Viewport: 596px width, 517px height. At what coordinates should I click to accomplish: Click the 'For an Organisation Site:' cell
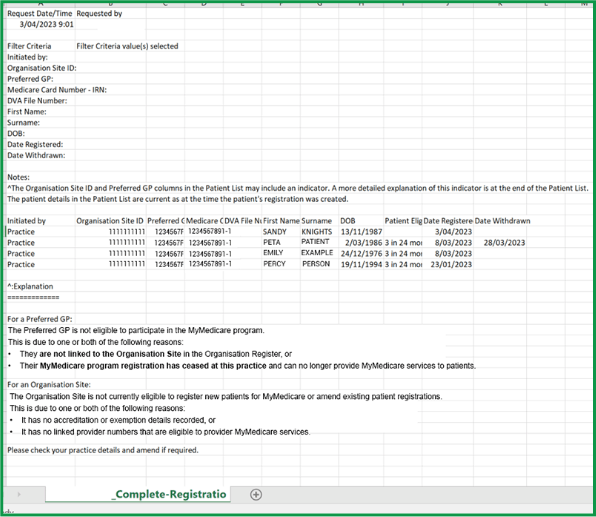click(x=49, y=385)
